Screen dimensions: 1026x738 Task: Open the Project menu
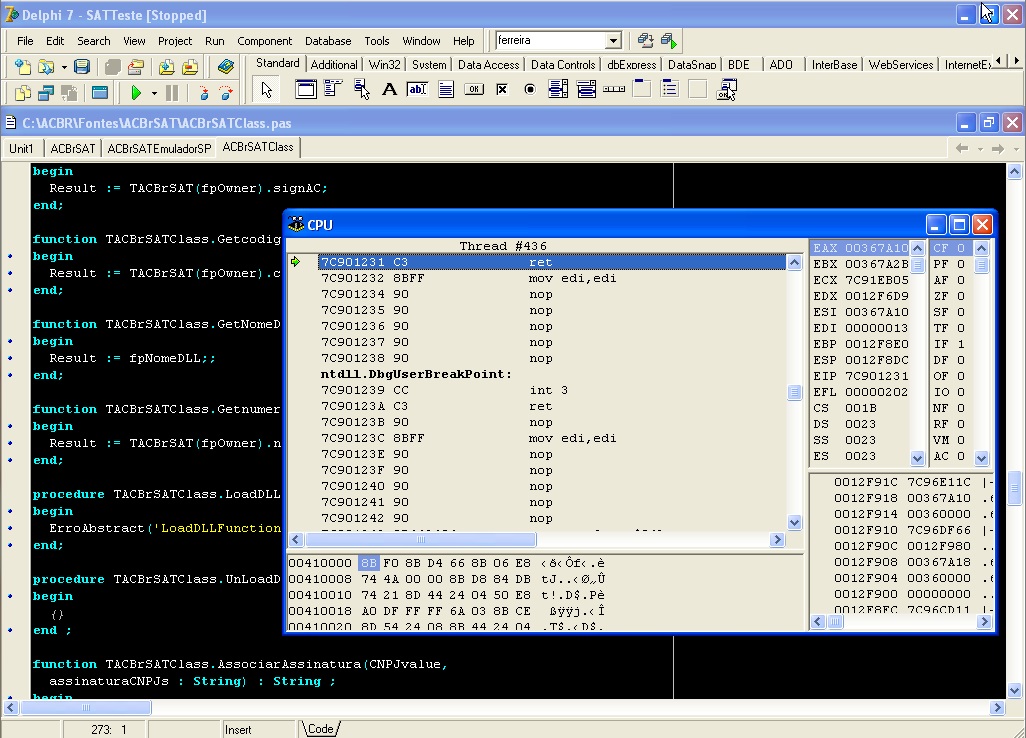[x=175, y=41]
